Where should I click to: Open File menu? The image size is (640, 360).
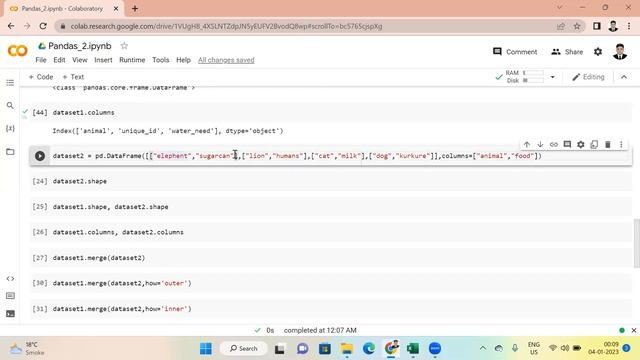pos(41,60)
